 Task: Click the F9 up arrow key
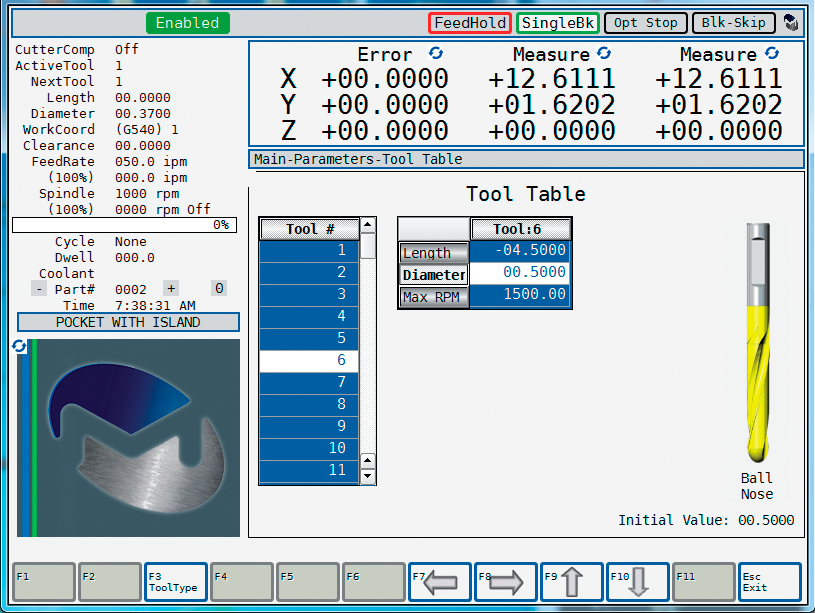(571, 582)
